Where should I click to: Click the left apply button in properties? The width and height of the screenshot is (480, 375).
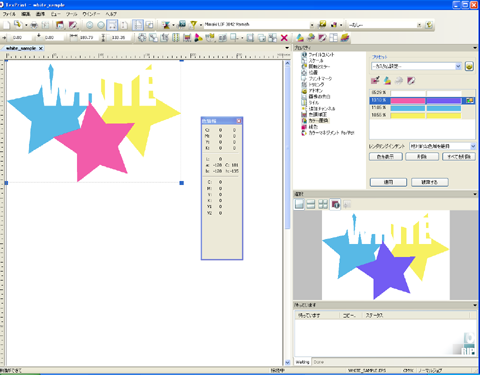[388, 182]
